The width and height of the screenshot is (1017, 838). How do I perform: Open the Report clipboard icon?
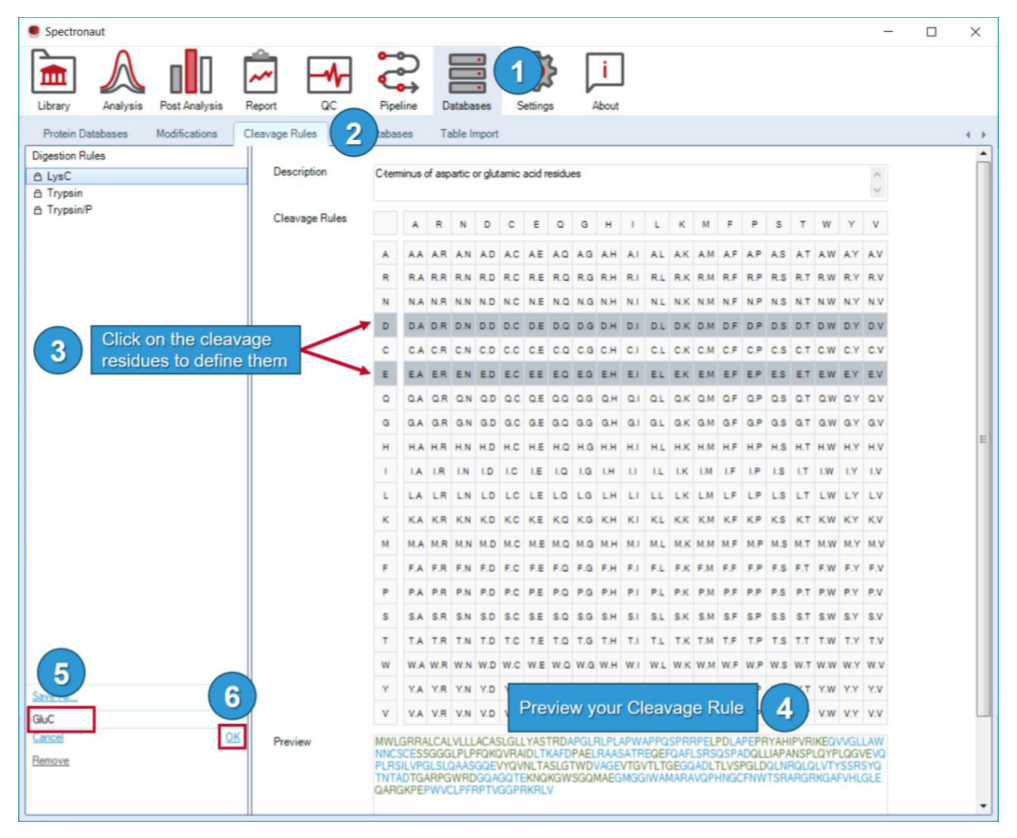coord(261,80)
